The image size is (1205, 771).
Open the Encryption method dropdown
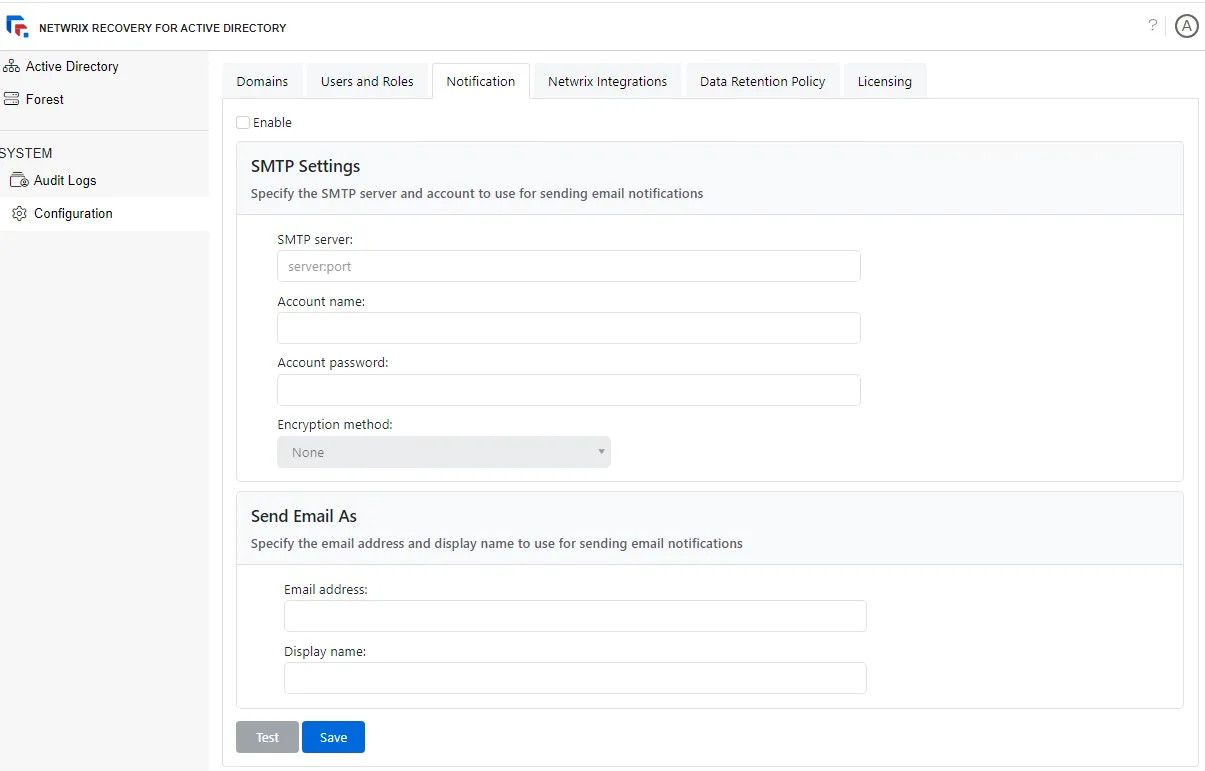444,452
